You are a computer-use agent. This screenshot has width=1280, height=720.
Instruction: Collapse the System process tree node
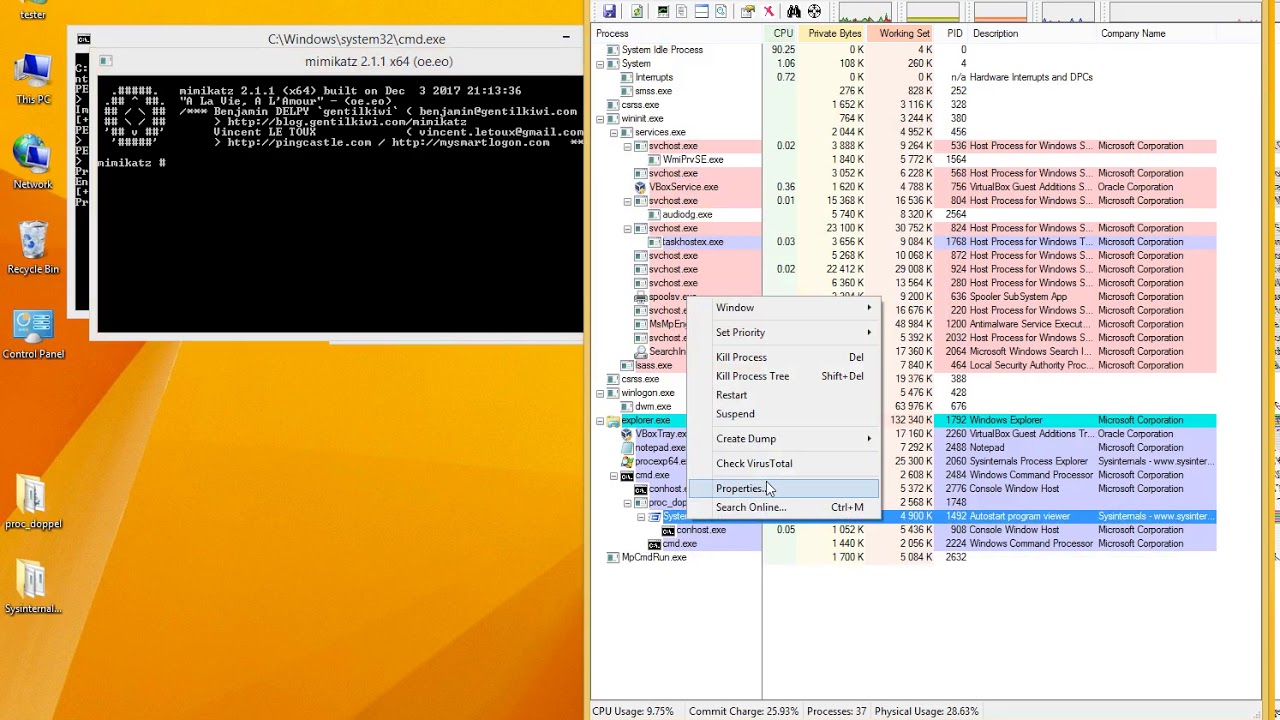point(600,64)
